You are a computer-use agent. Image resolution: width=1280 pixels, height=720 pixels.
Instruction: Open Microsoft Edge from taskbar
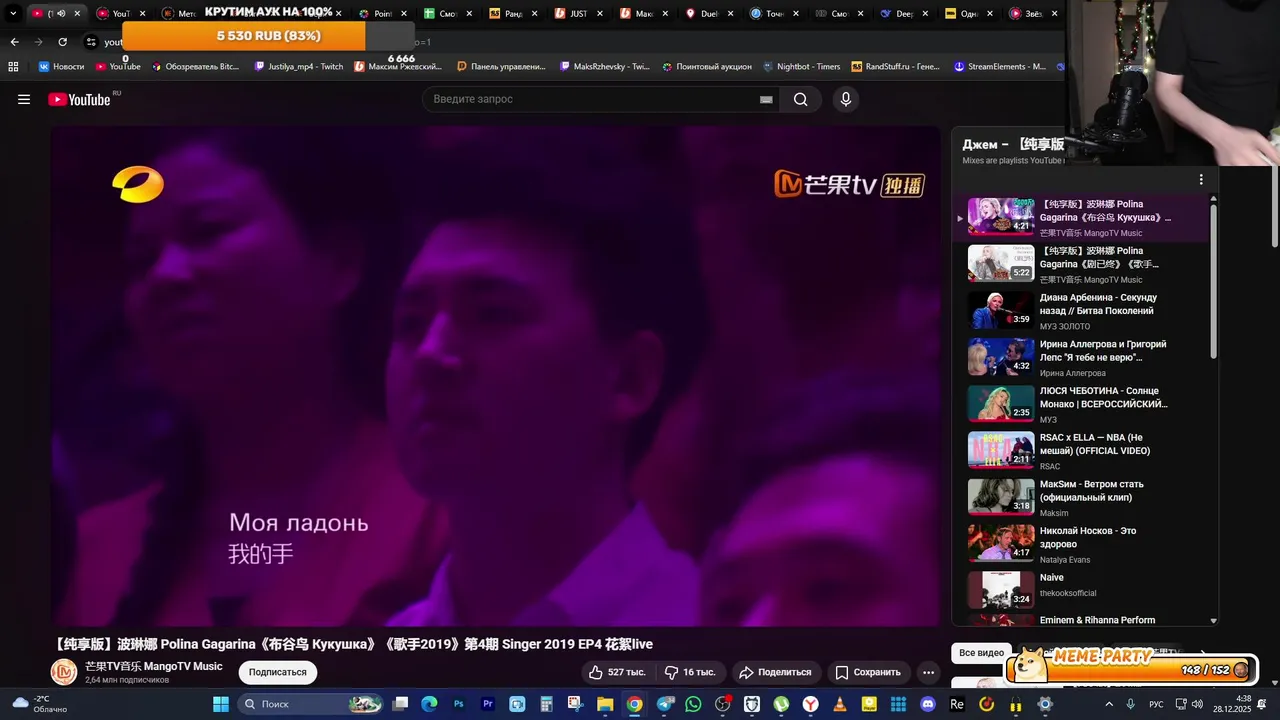(429, 704)
